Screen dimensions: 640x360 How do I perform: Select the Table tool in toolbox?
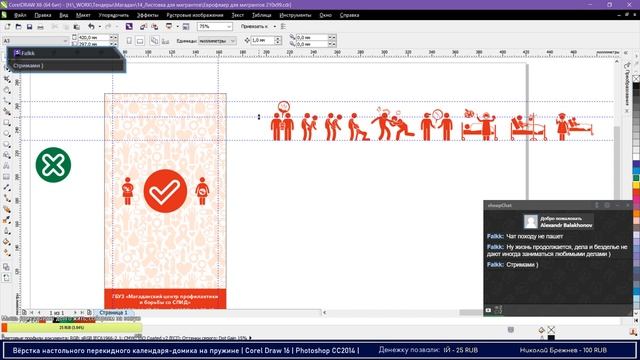(x=7, y=177)
